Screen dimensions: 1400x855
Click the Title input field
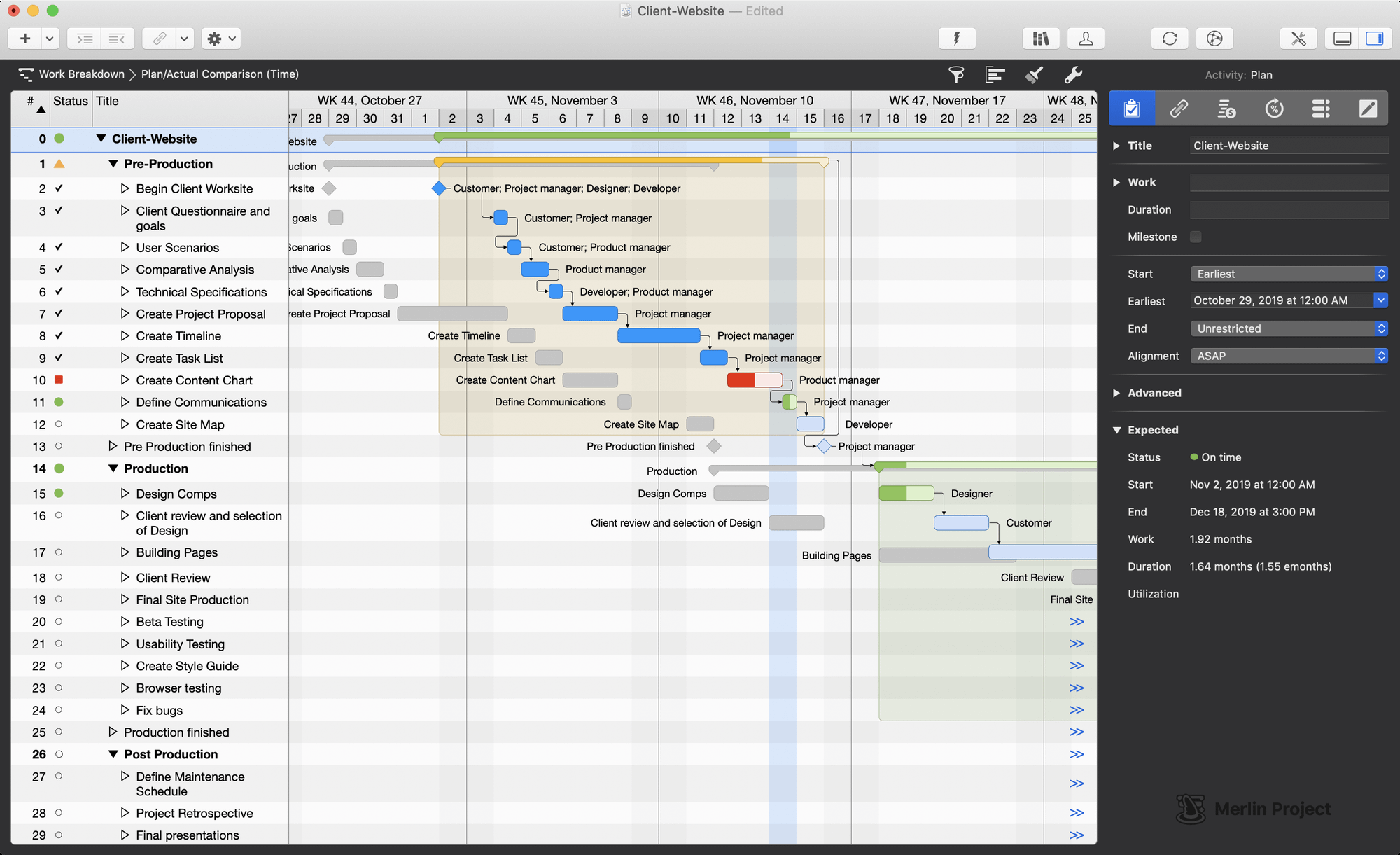click(1288, 146)
